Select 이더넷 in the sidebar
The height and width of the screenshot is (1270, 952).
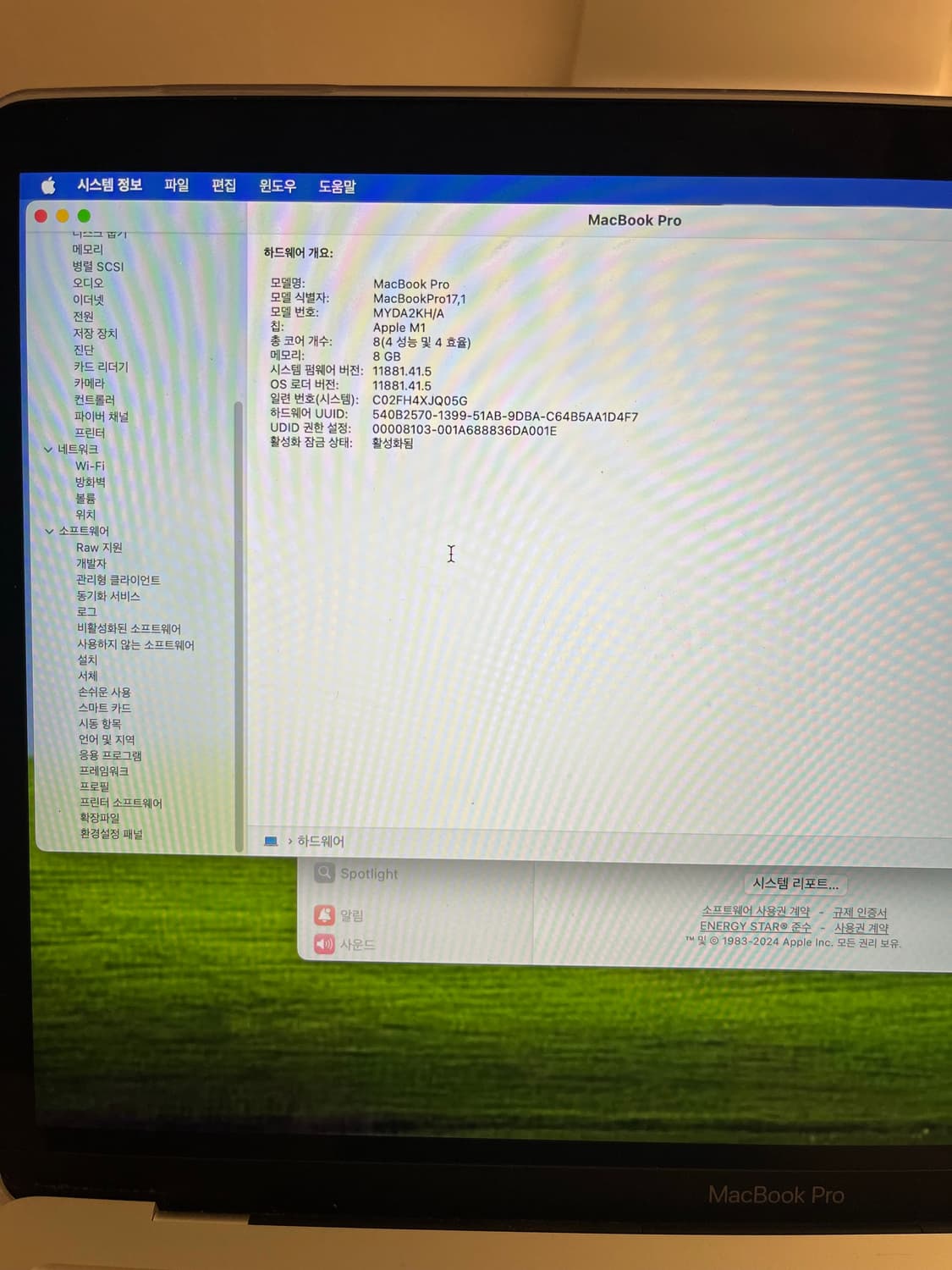pos(88,300)
